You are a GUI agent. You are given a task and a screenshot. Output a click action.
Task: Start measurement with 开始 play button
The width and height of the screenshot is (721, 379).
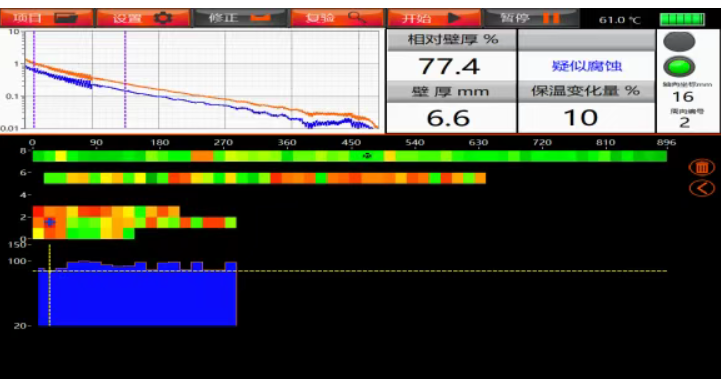(x=433, y=18)
